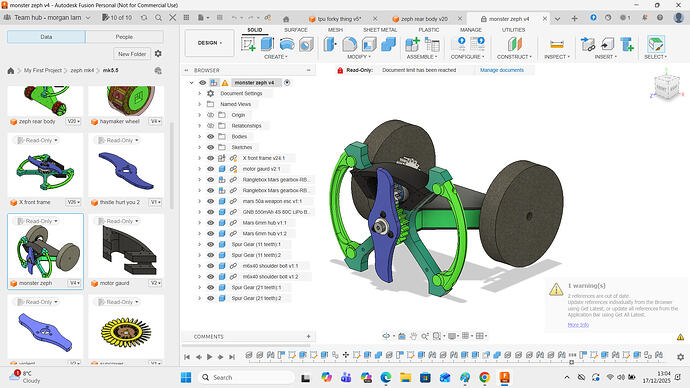Viewport: 690px width, 388px height.
Task: Open the X front frame thumbnail
Action: pos(45,172)
